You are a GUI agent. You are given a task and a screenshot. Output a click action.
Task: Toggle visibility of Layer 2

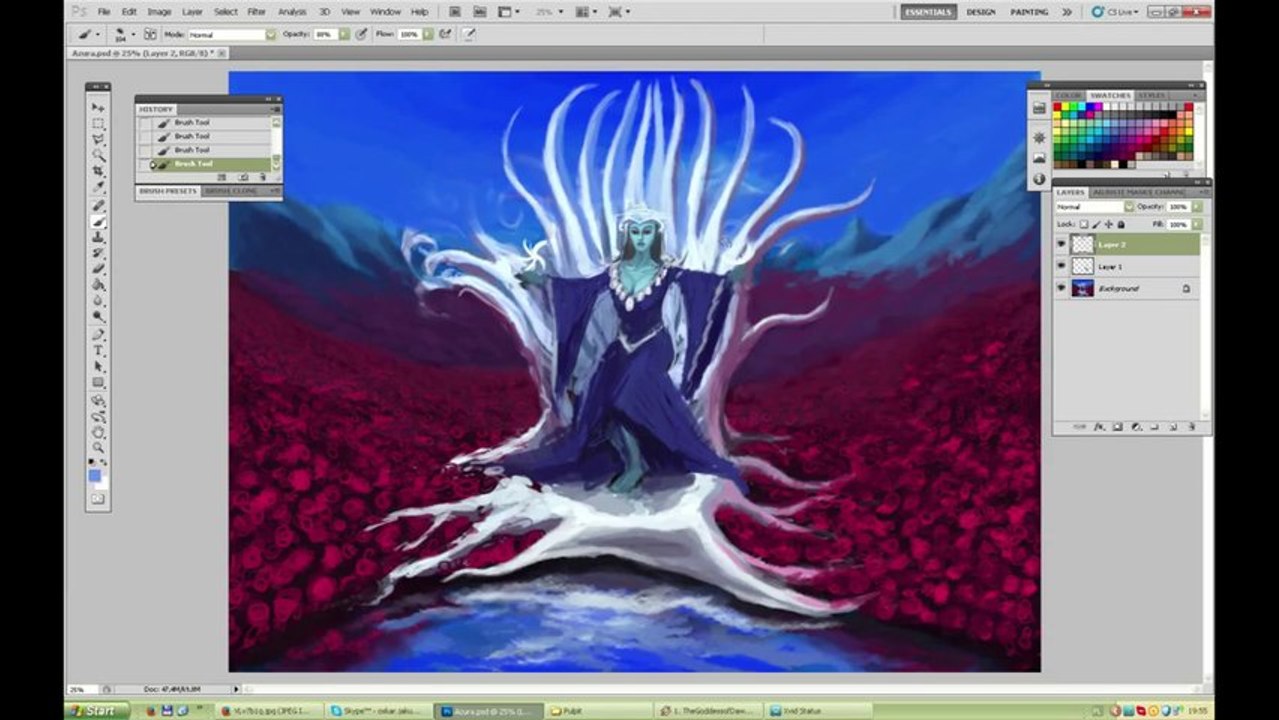1061,244
